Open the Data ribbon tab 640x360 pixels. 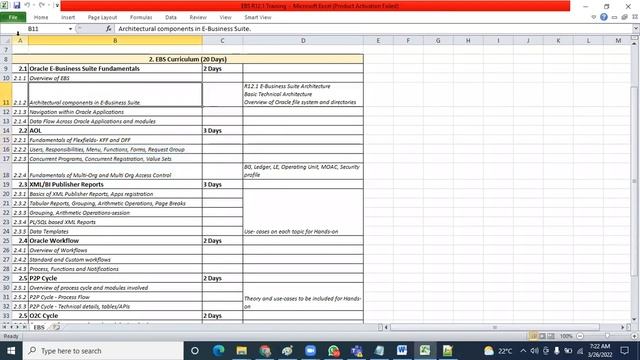coord(171,17)
